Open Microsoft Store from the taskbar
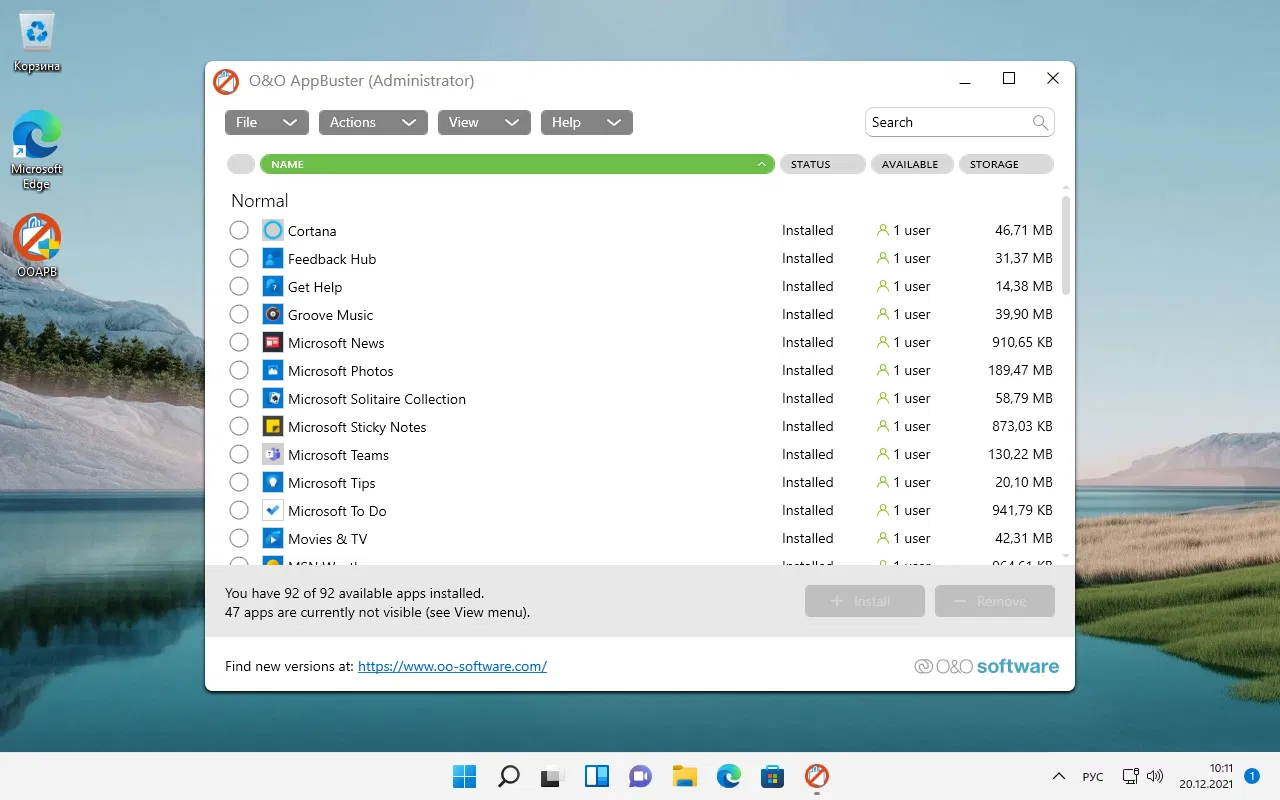Image resolution: width=1280 pixels, height=800 pixels. (x=772, y=776)
